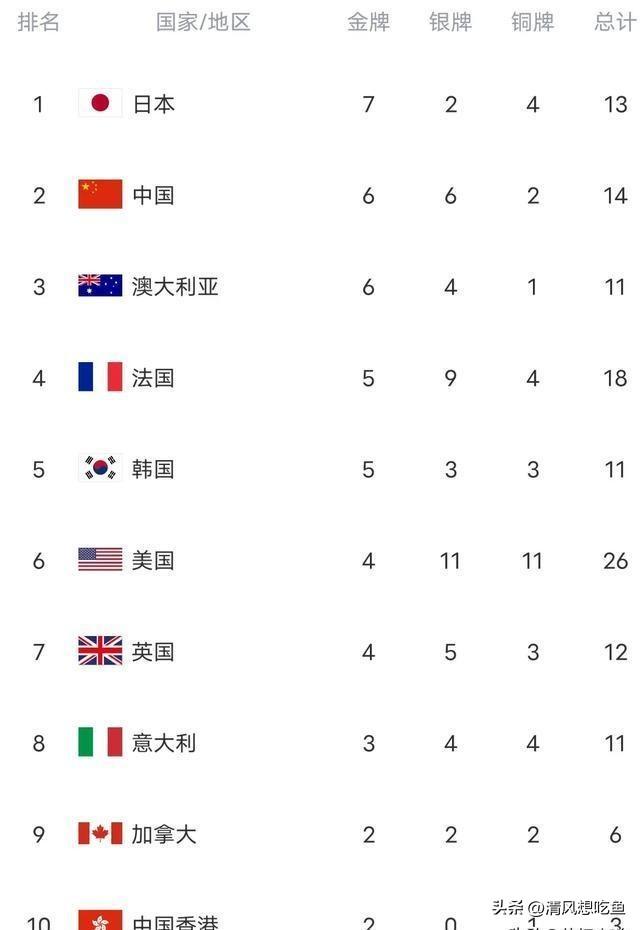Open the 日本 country name

coord(153,103)
